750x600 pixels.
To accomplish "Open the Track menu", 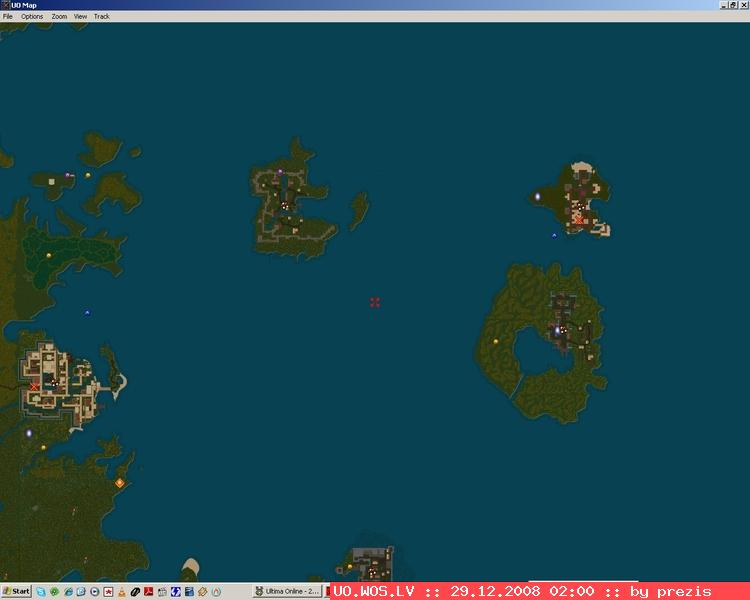I will tap(101, 16).
